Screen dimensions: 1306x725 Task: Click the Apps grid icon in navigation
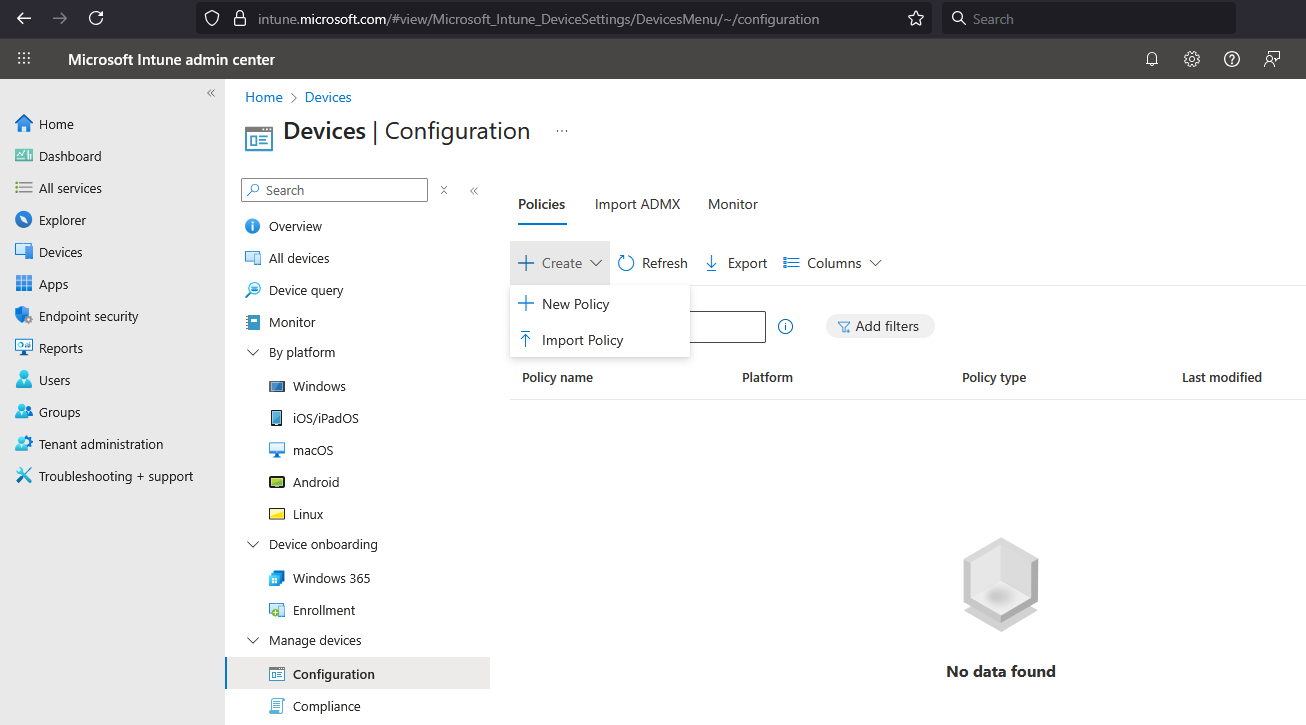[24, 284]
